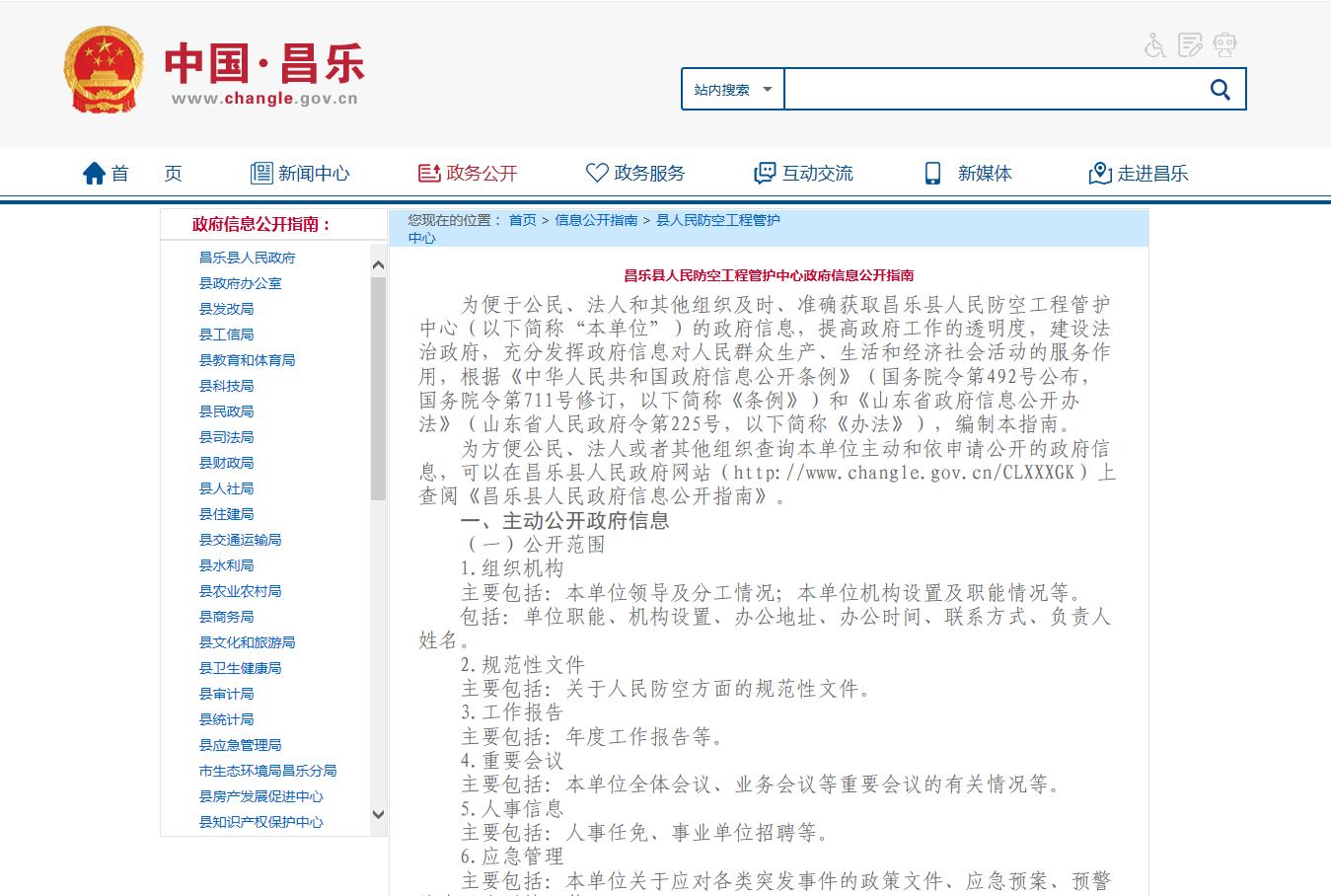The height and width of the screenshot is (896, 1331).
Task: Click the sidebar list scrollbar thumb
Action: click(378, 388)
